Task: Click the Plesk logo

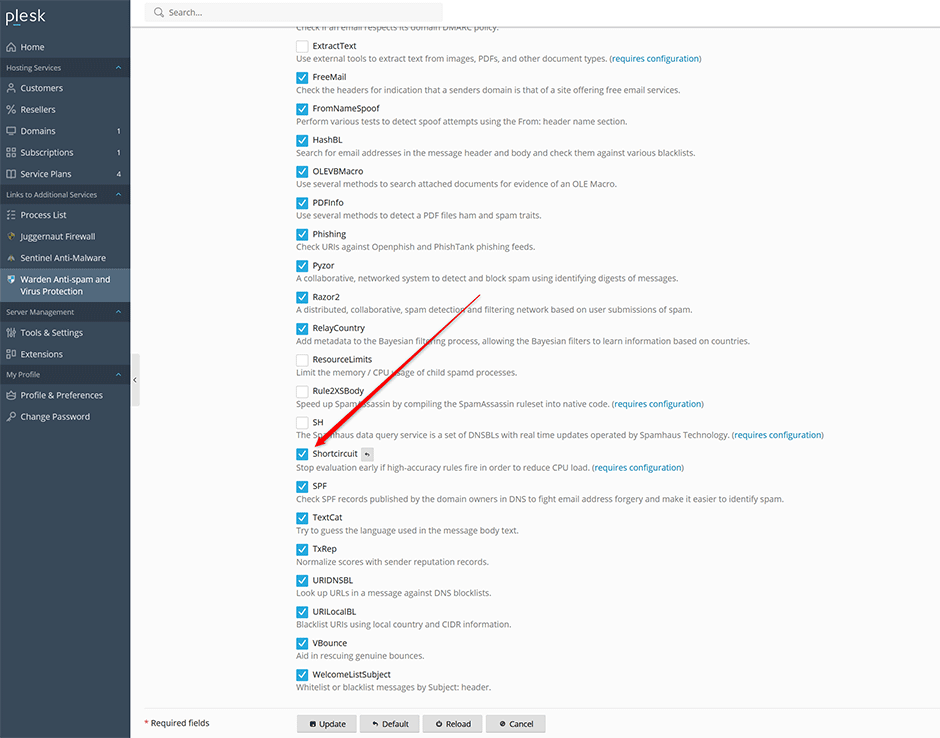Action: (25, 16)
